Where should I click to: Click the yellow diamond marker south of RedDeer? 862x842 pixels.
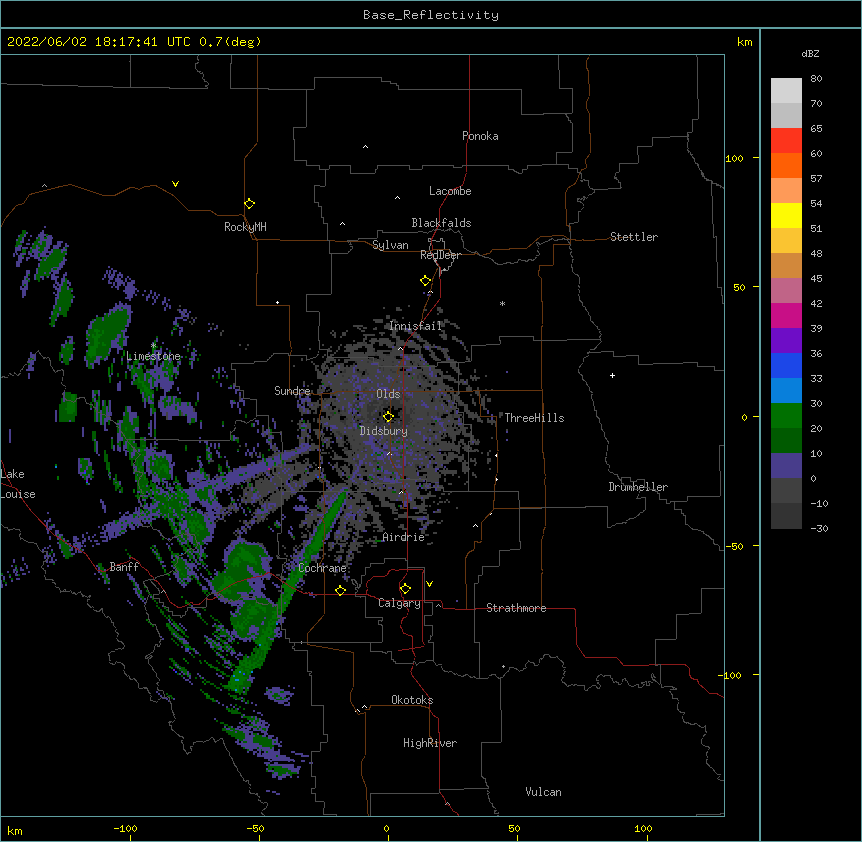coord(425,281)
